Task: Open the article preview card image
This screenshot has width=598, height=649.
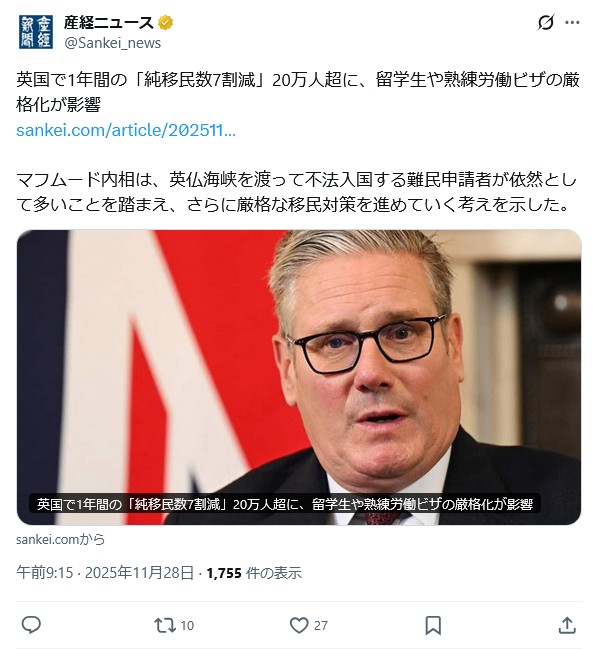Action: click(299, 377)
